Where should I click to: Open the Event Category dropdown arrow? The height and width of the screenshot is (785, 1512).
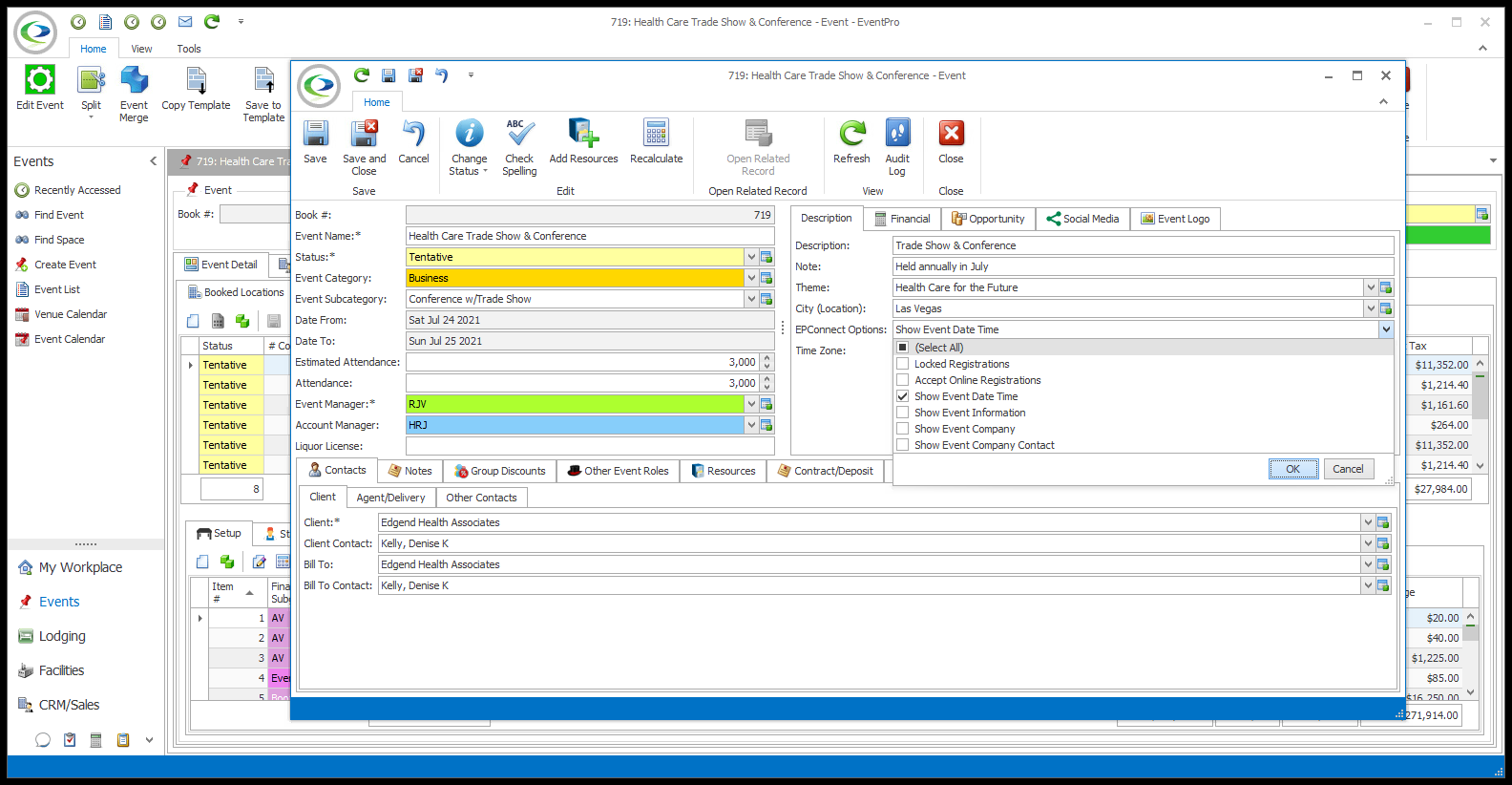751,278
